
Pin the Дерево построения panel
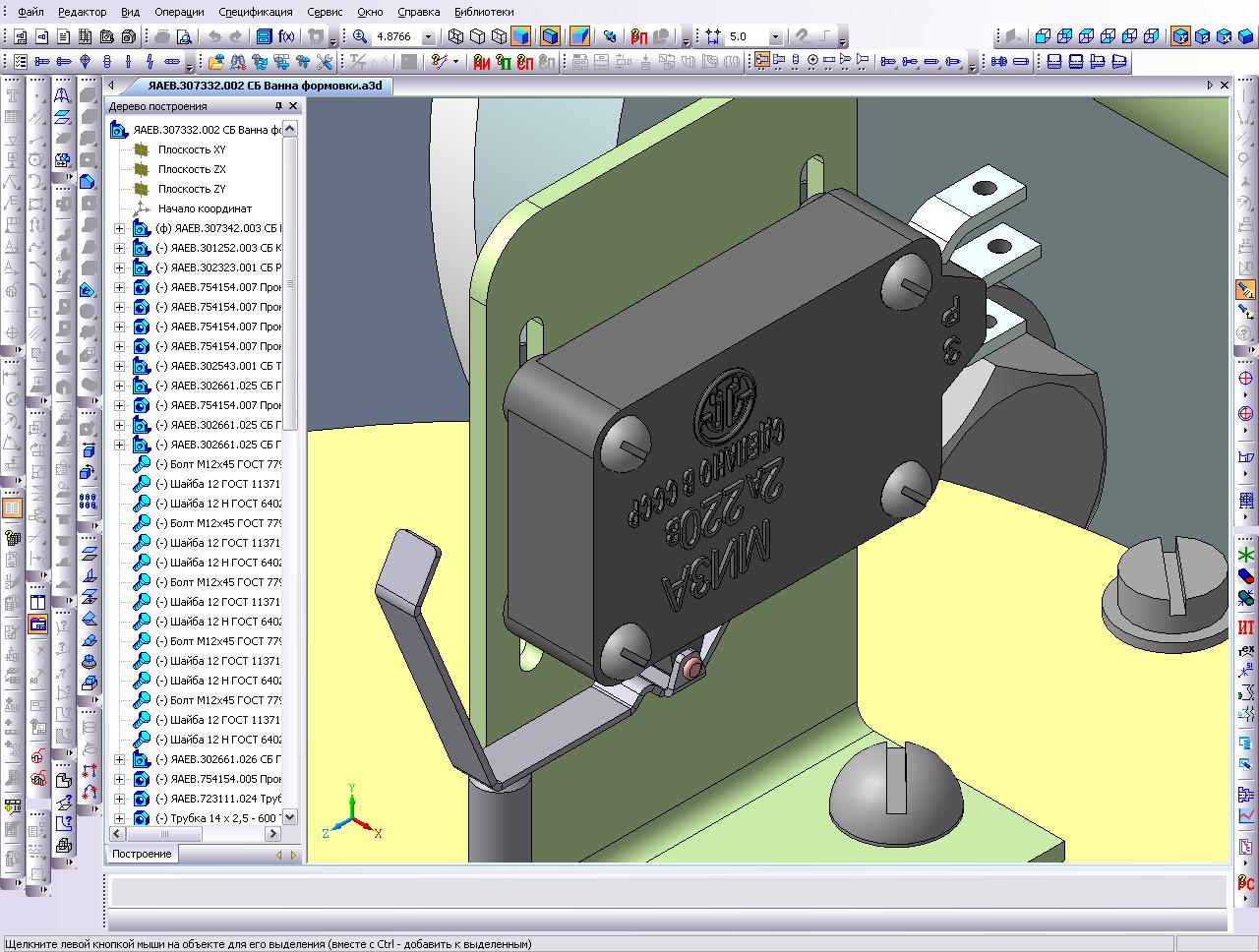279,106
